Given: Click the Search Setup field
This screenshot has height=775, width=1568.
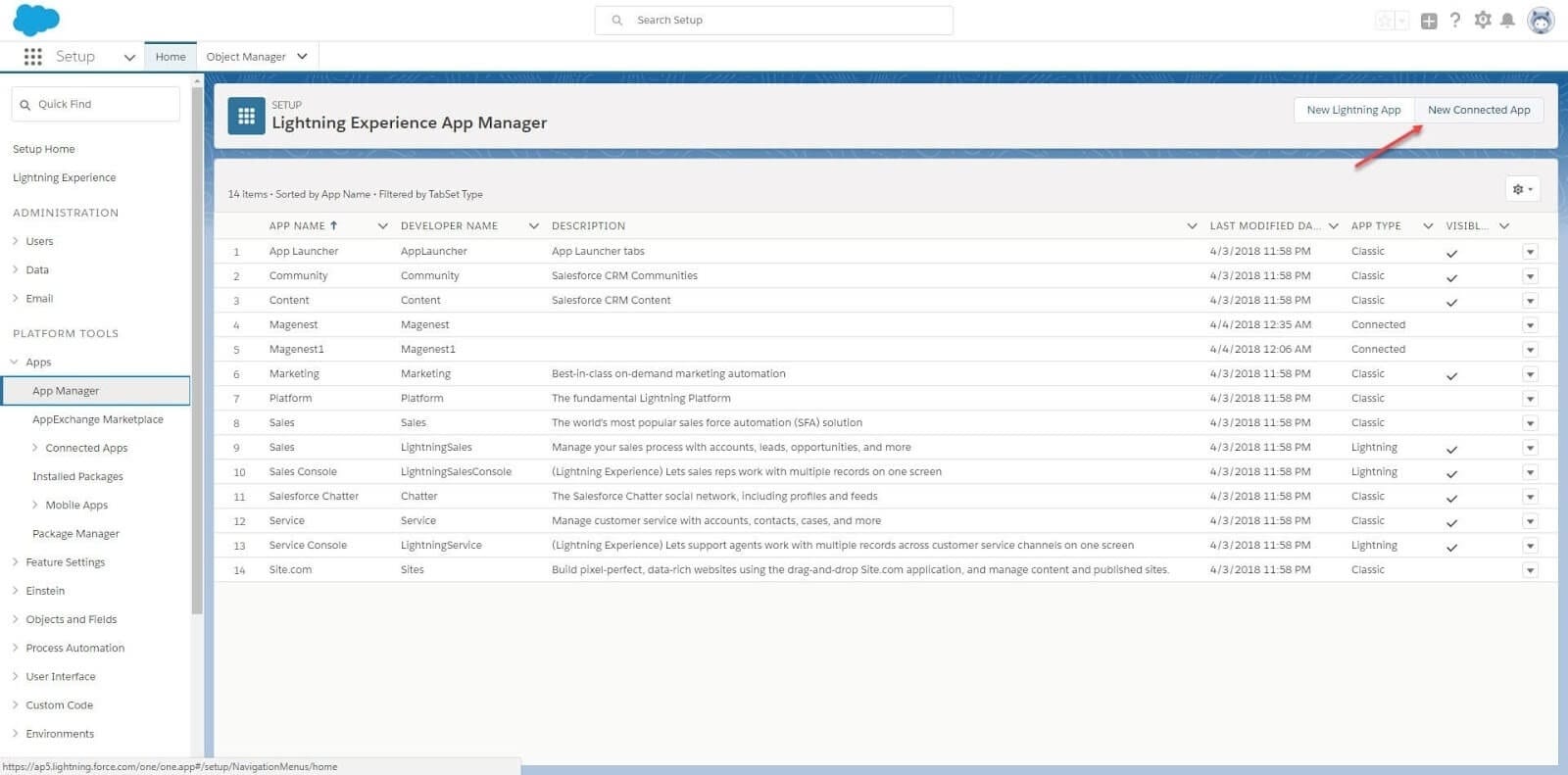Looking at the screenshot, I should click(774, 20).
